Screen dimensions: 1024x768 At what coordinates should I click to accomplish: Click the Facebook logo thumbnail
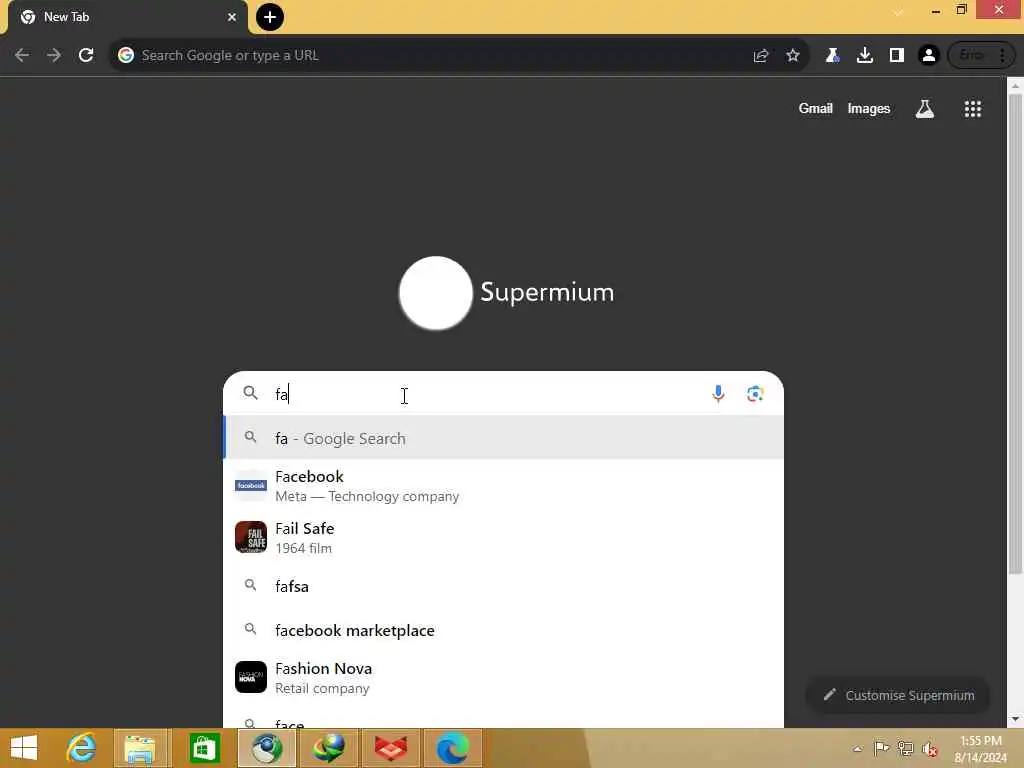251,485
